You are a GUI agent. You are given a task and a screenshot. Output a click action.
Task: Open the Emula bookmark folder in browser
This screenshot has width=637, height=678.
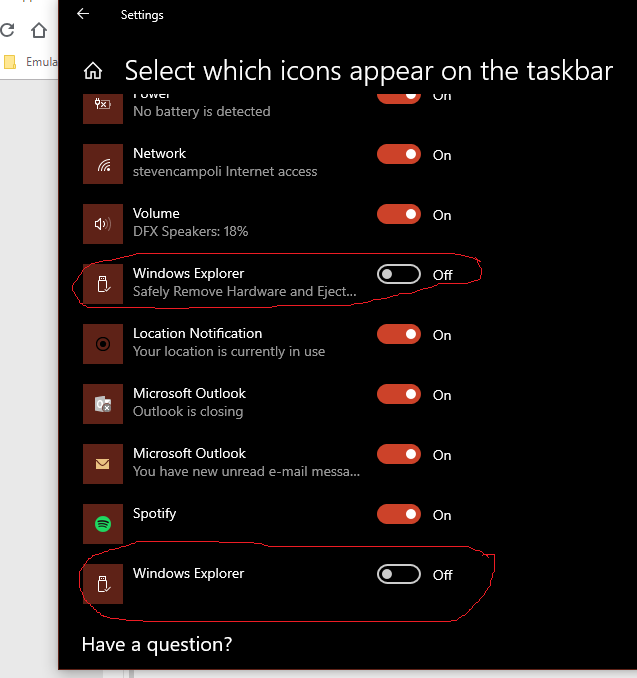(x=30, y=62)
